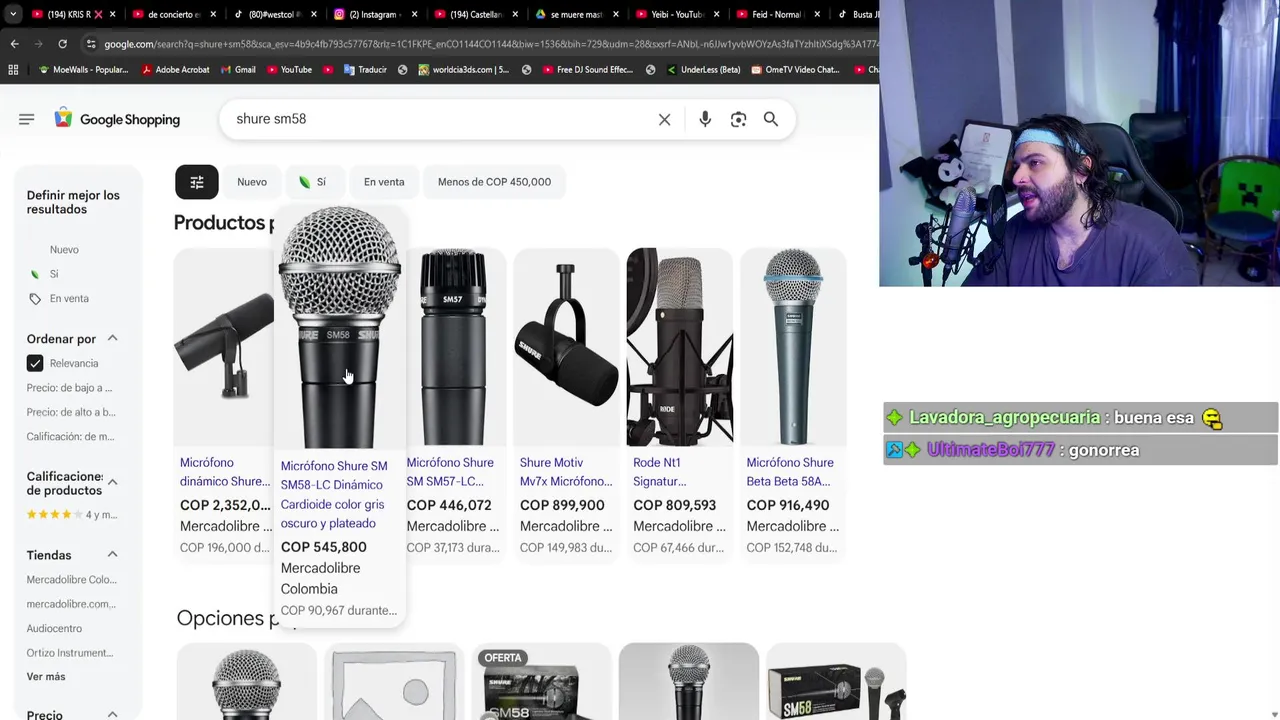
Task: Filter by store mercadolibre.com...
Action: 71,604
